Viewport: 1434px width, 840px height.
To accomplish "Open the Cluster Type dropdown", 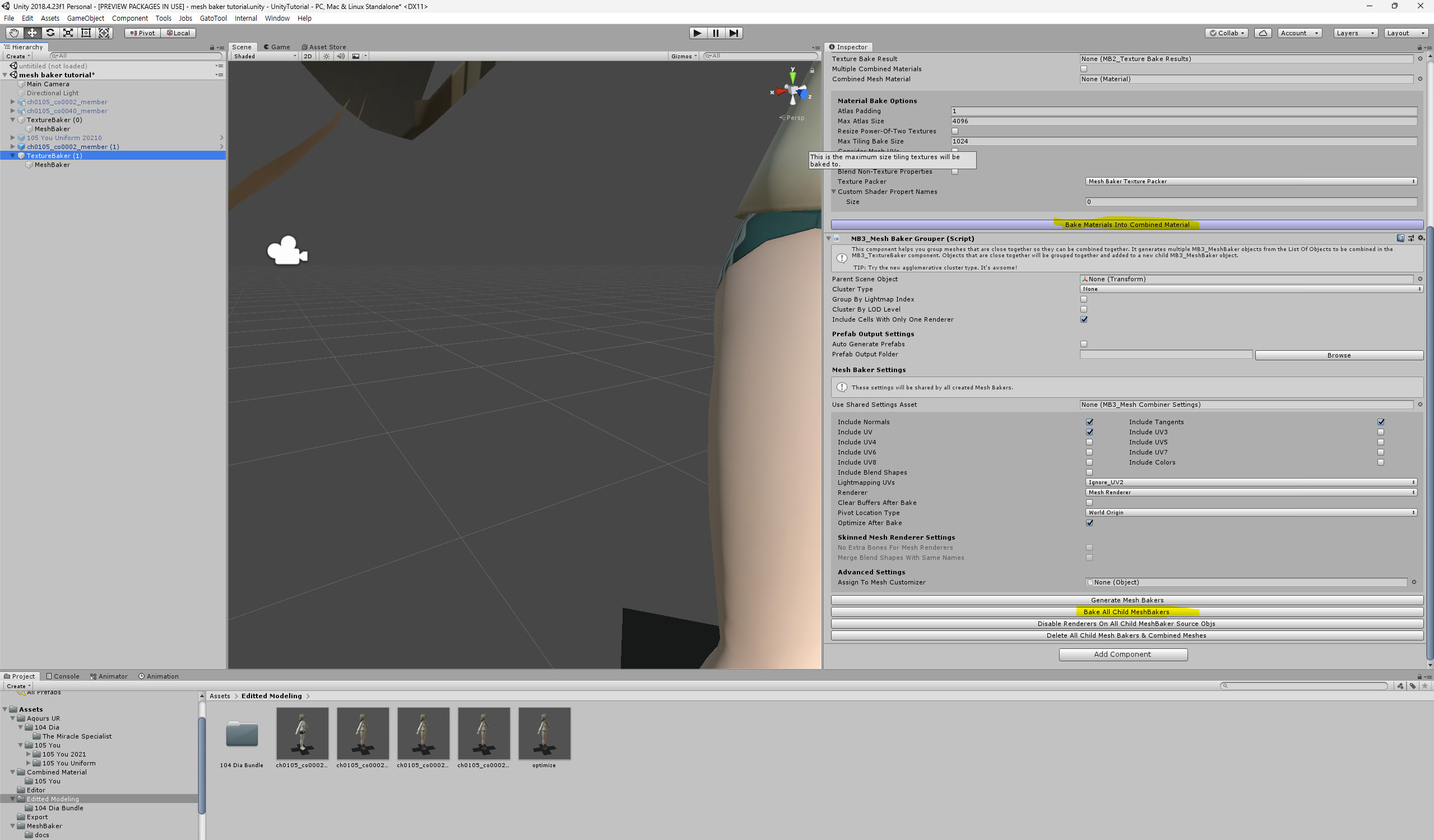I will click(x=1250, y=289).
